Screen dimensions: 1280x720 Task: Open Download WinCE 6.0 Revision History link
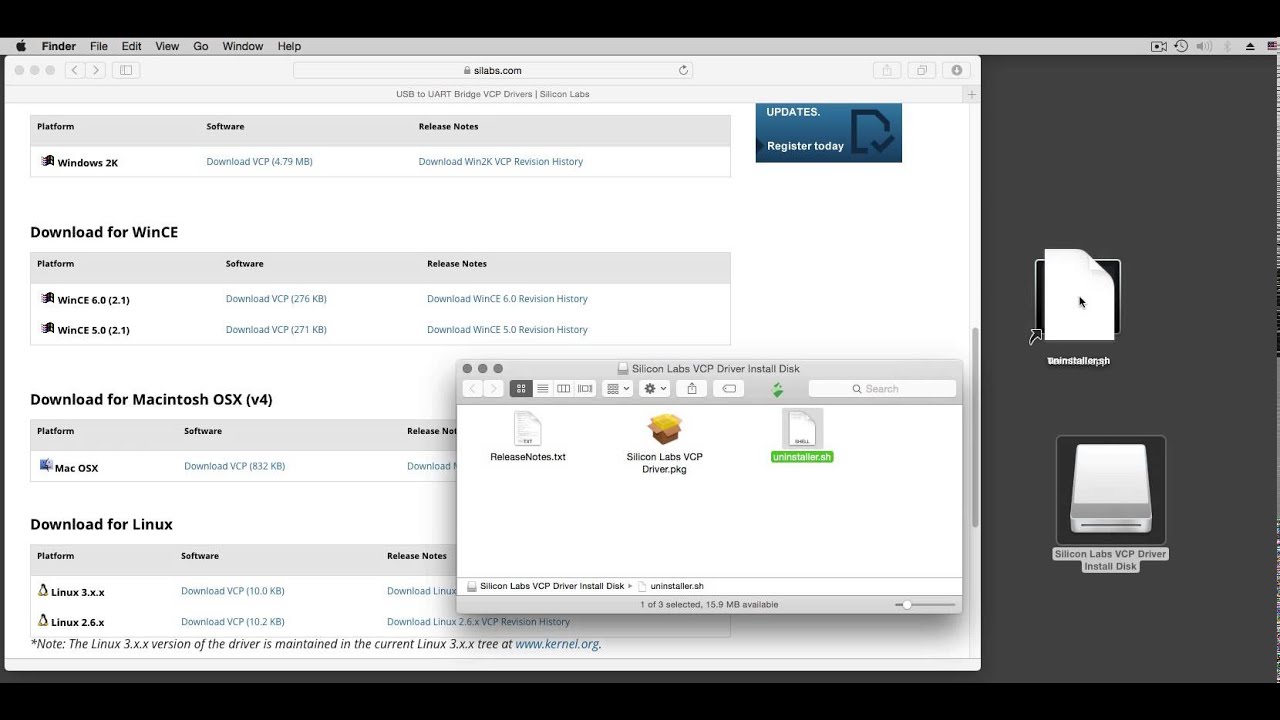click(x=507, y=299)
